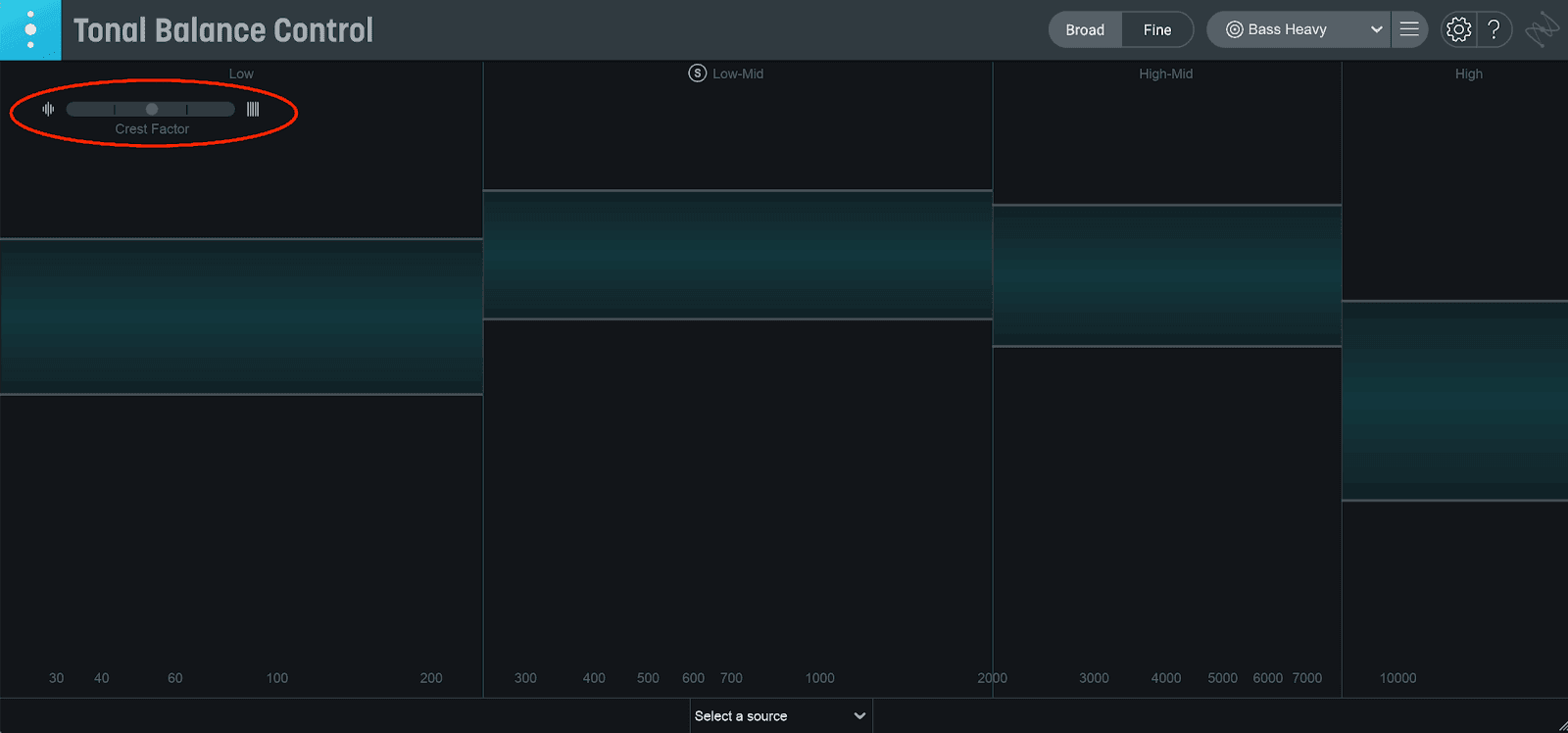
Task: Click the 500 frequency axis label
Action: 648,678
